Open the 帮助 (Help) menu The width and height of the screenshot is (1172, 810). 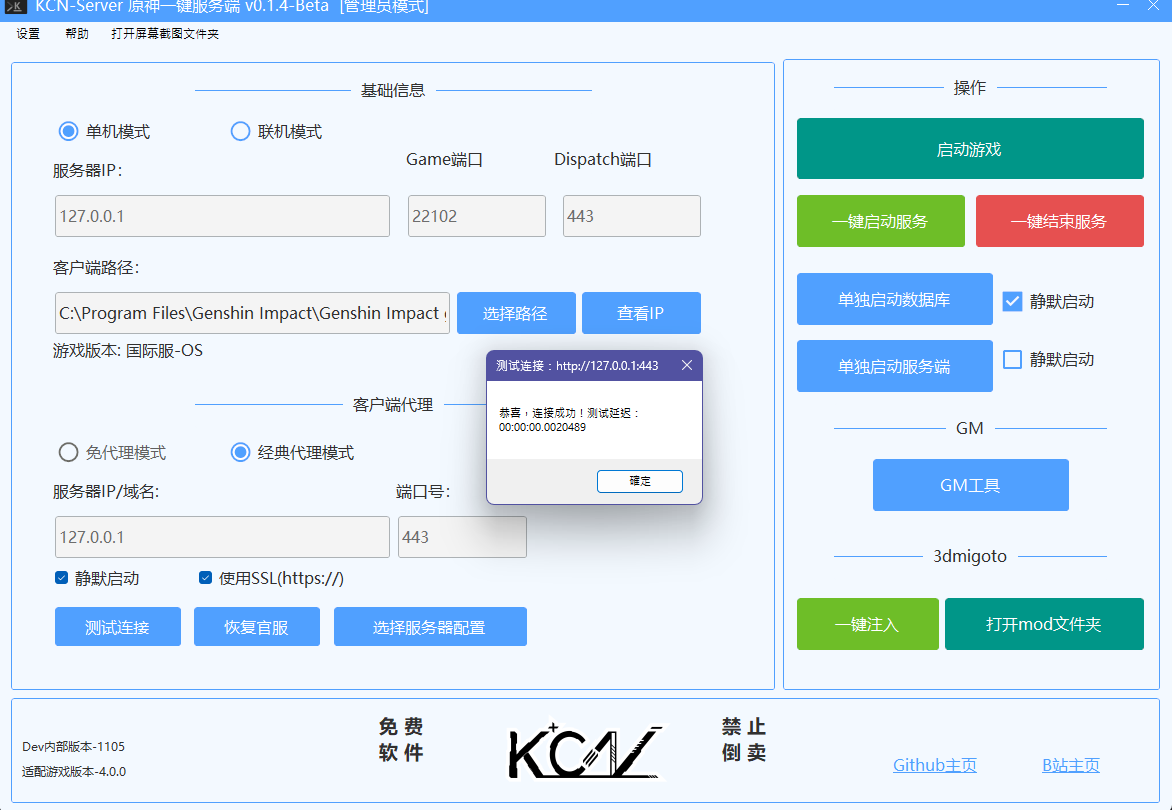pos(76,33)
